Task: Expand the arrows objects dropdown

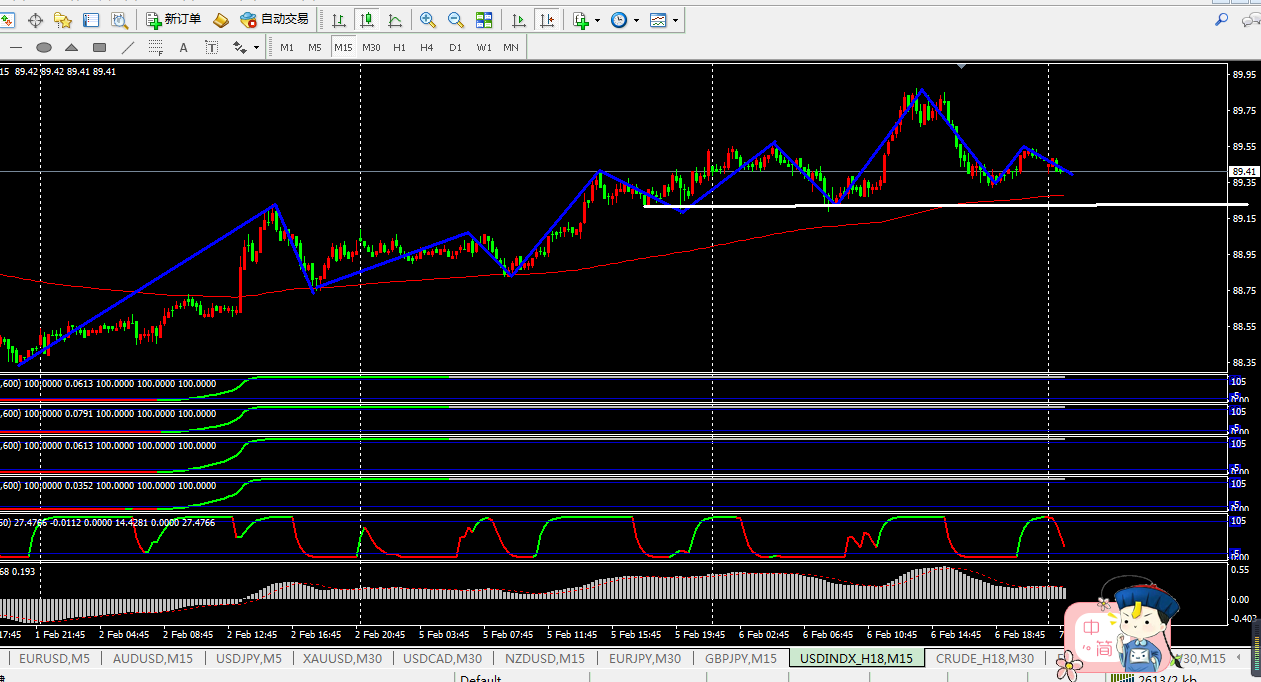Action: point(256,47)
